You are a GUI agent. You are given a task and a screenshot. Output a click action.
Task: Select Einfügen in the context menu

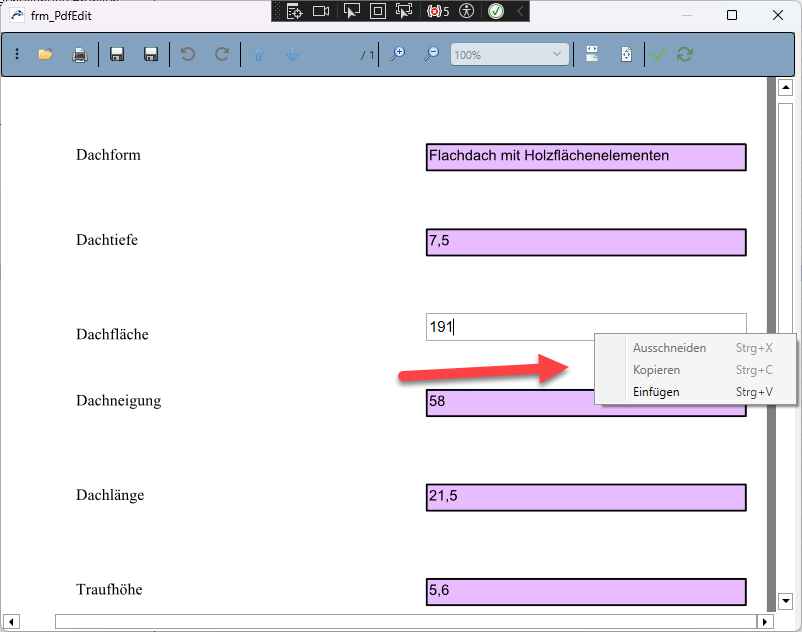696,392
